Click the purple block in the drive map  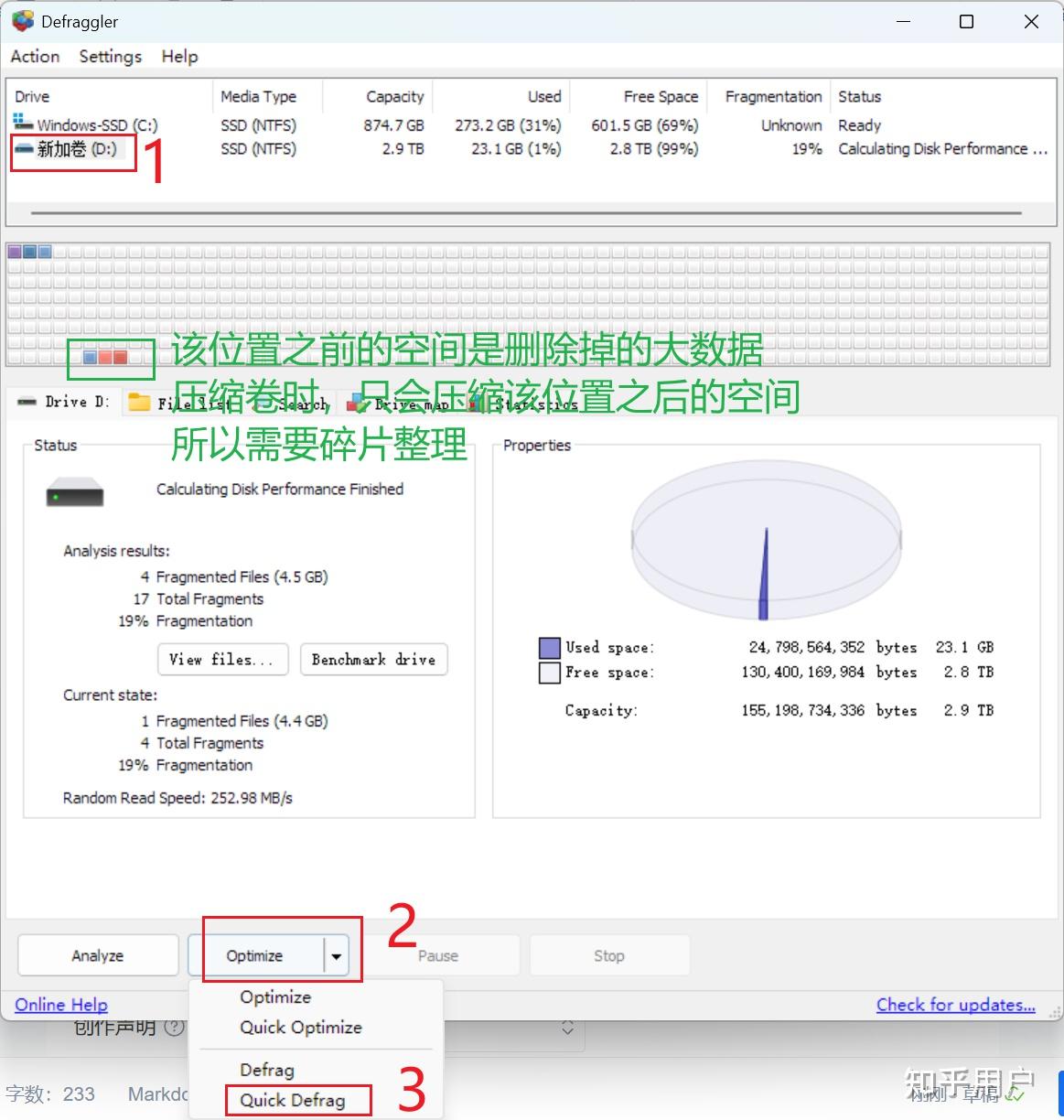(x=15, y=252)
